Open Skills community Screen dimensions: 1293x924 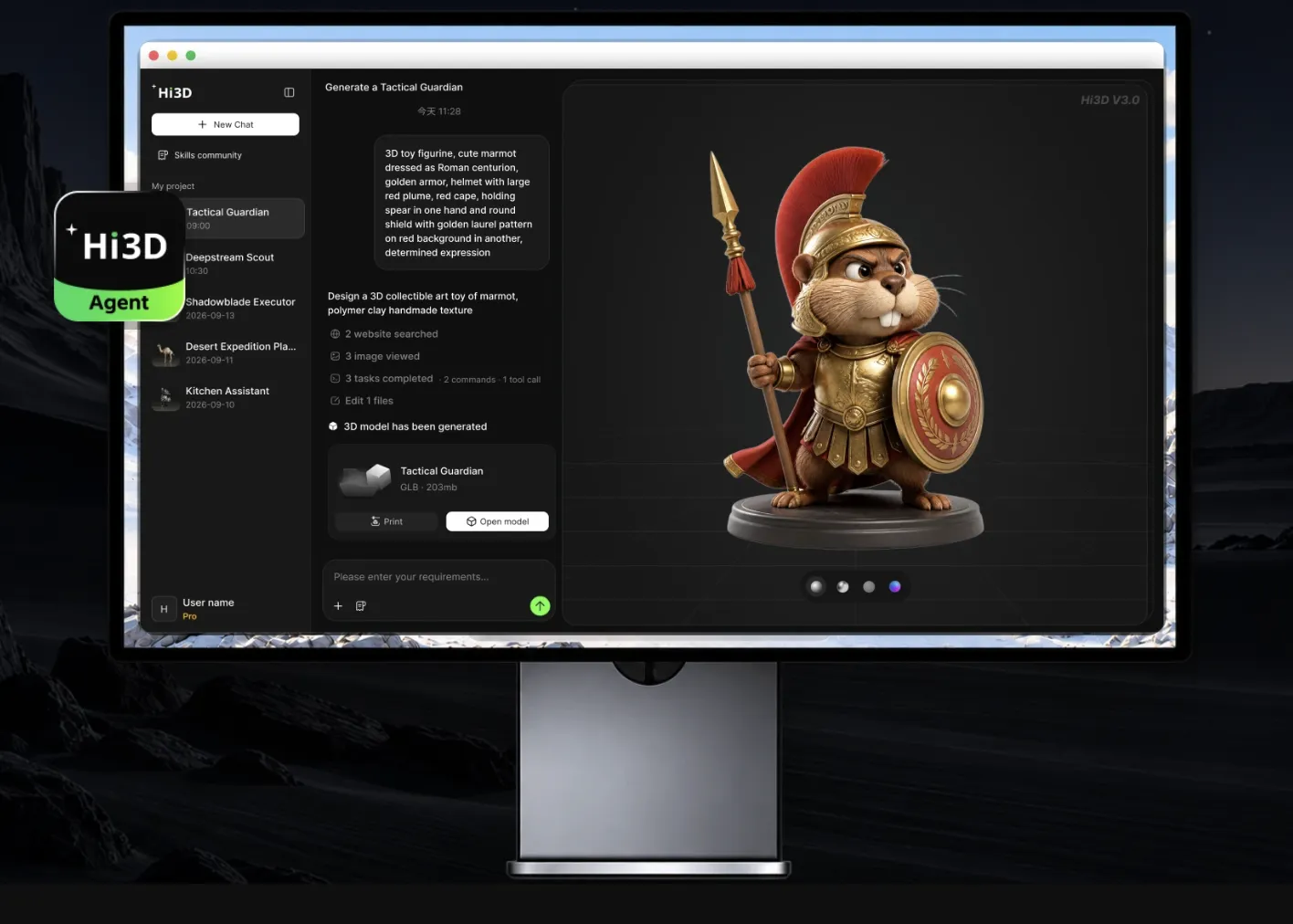(200, 155)
